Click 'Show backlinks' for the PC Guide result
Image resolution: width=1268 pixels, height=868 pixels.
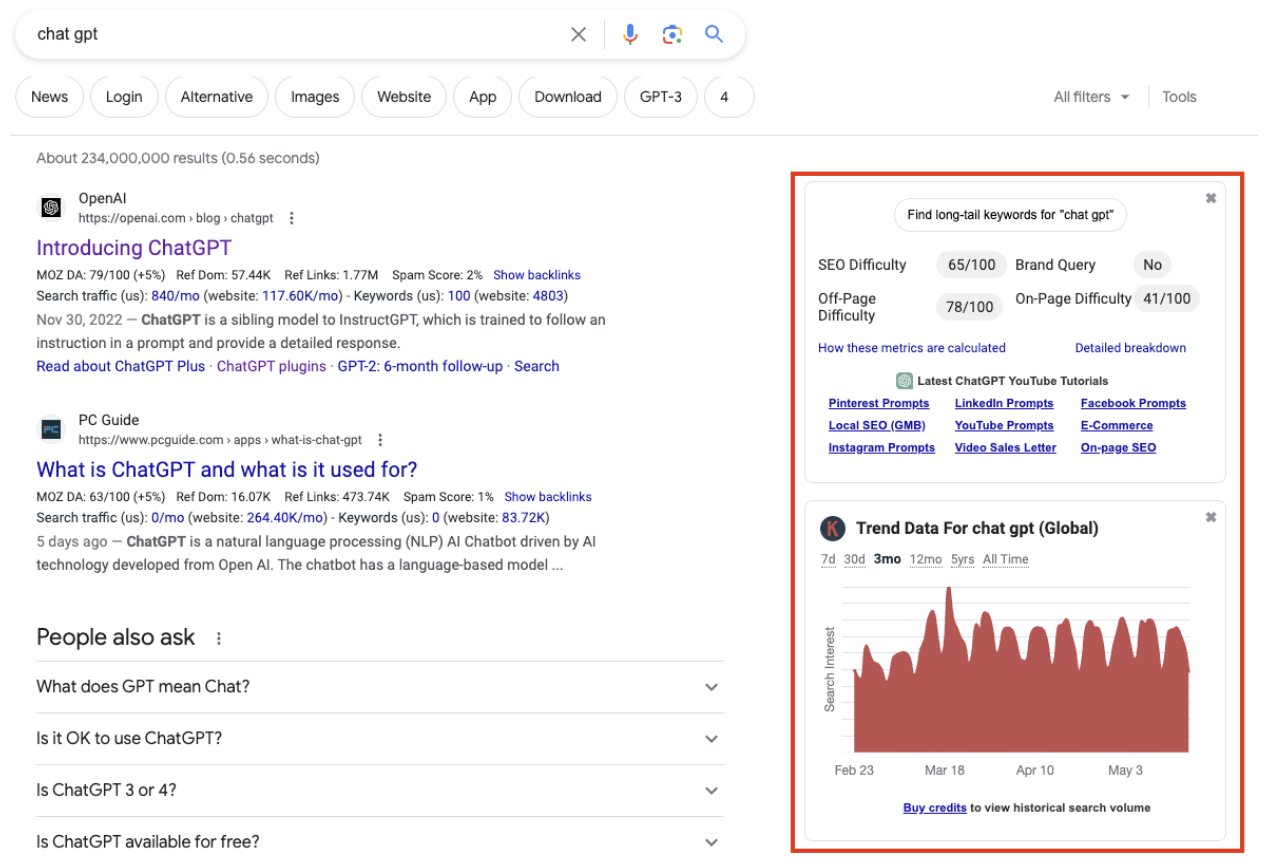tap(548, 497)
